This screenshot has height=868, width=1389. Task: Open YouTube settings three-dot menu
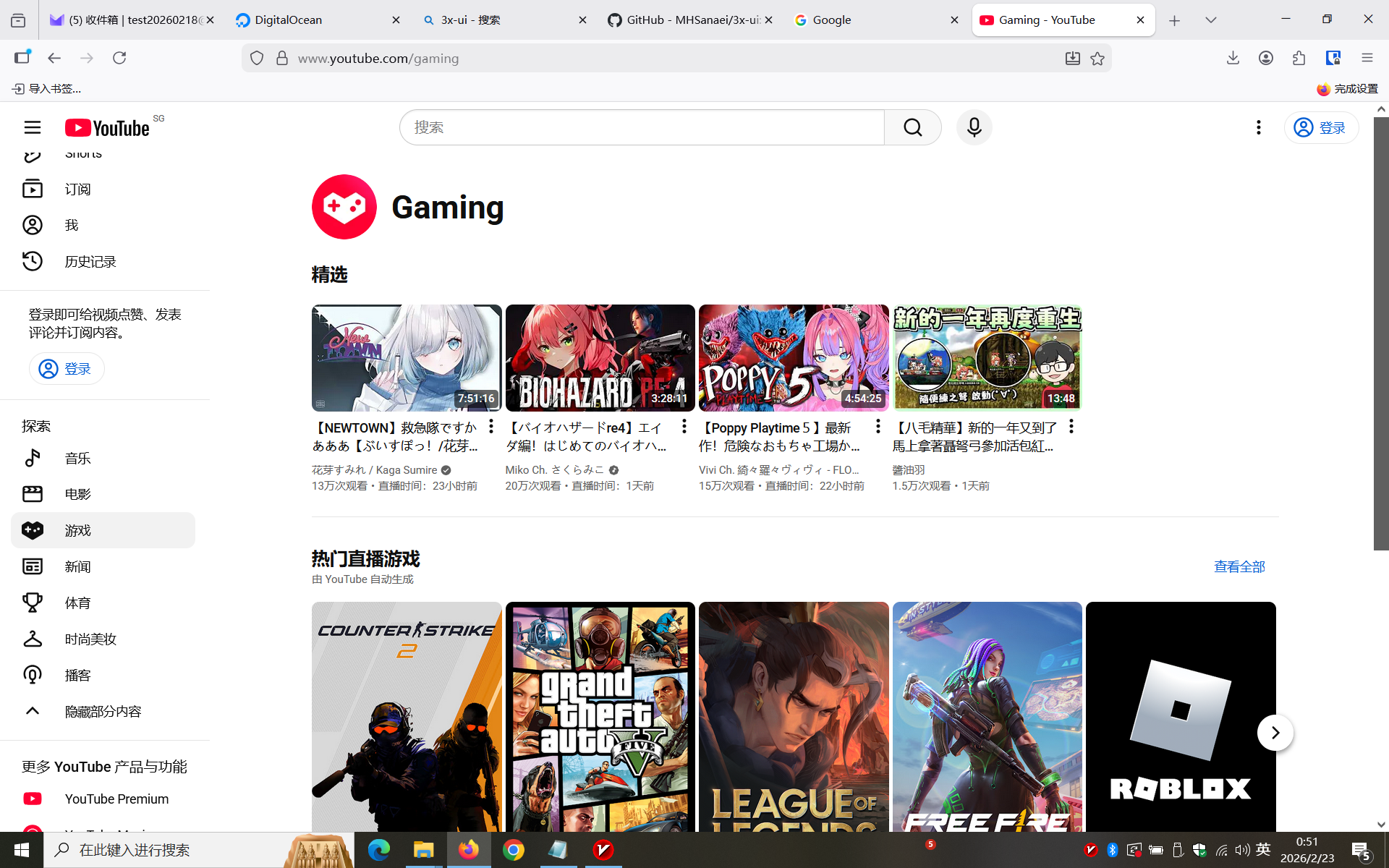coord(1259,127)
